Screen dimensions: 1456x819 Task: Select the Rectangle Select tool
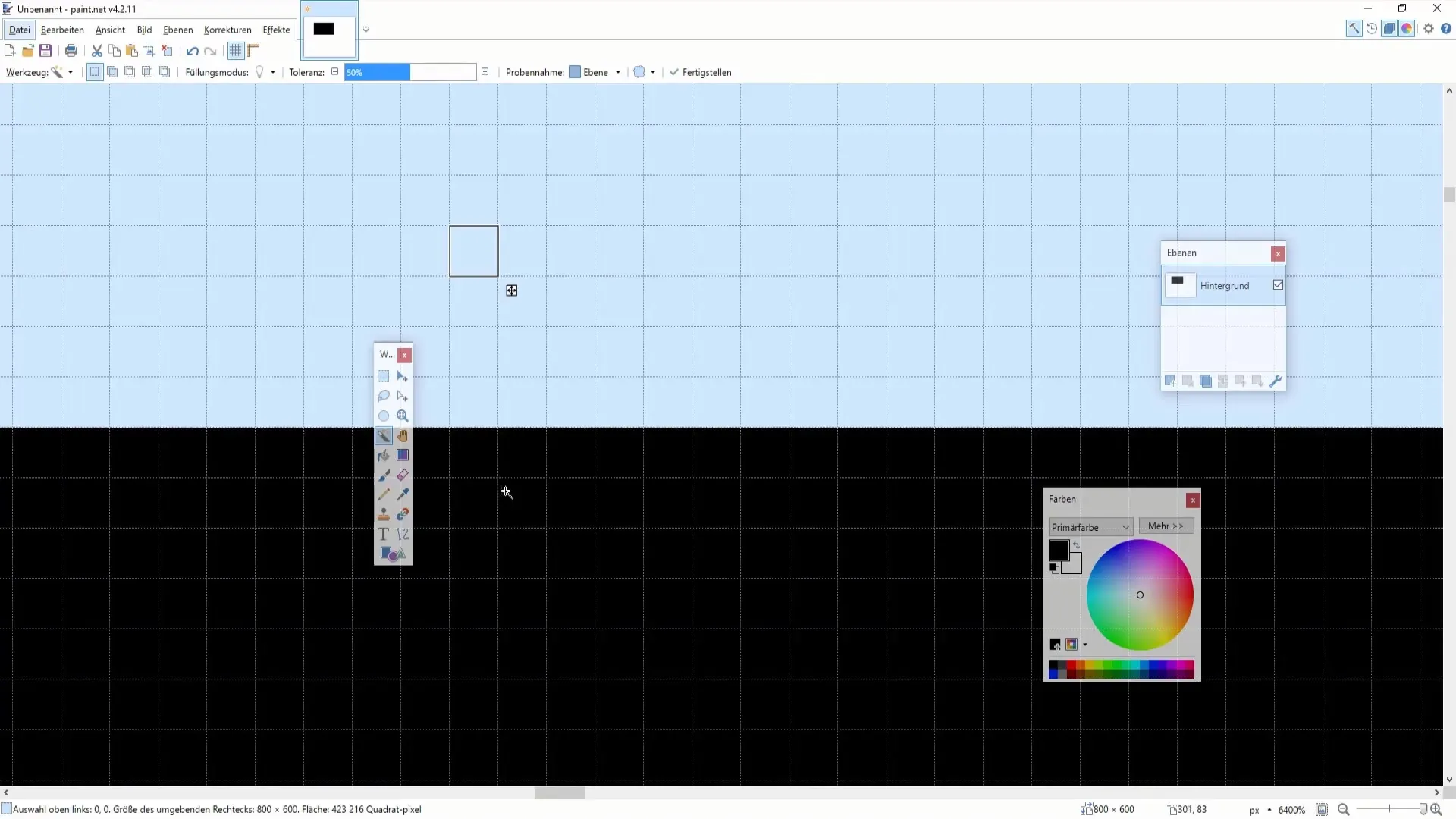click(x=384, y=376)
